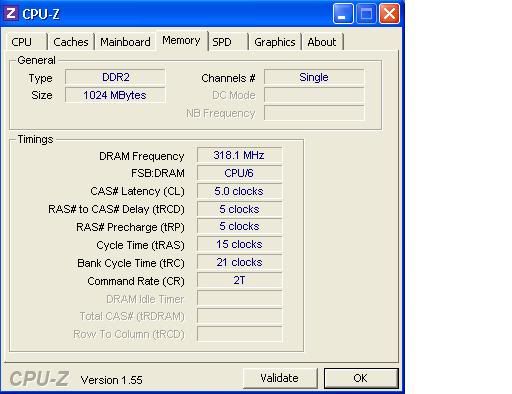Click the empty DRAM Idle Timer field
Image resolution: width=512 pixels, height=394 pixels.
239,298
